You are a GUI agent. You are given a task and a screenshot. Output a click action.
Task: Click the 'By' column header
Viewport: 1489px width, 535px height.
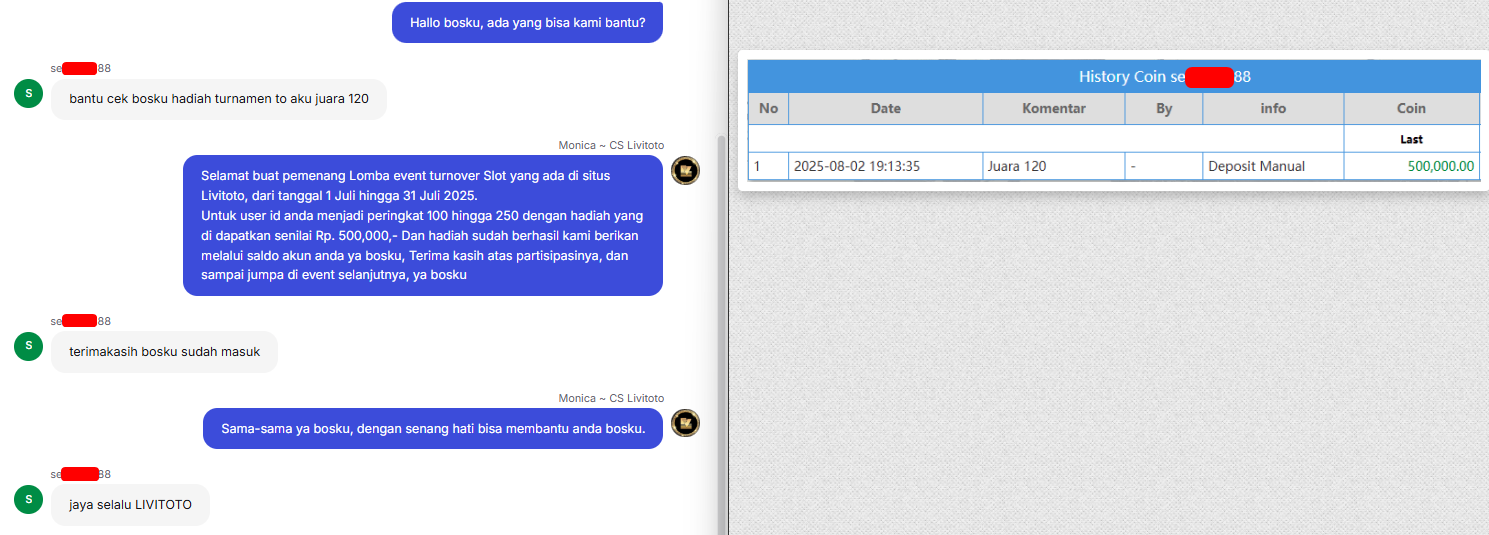pos(1164,109)
